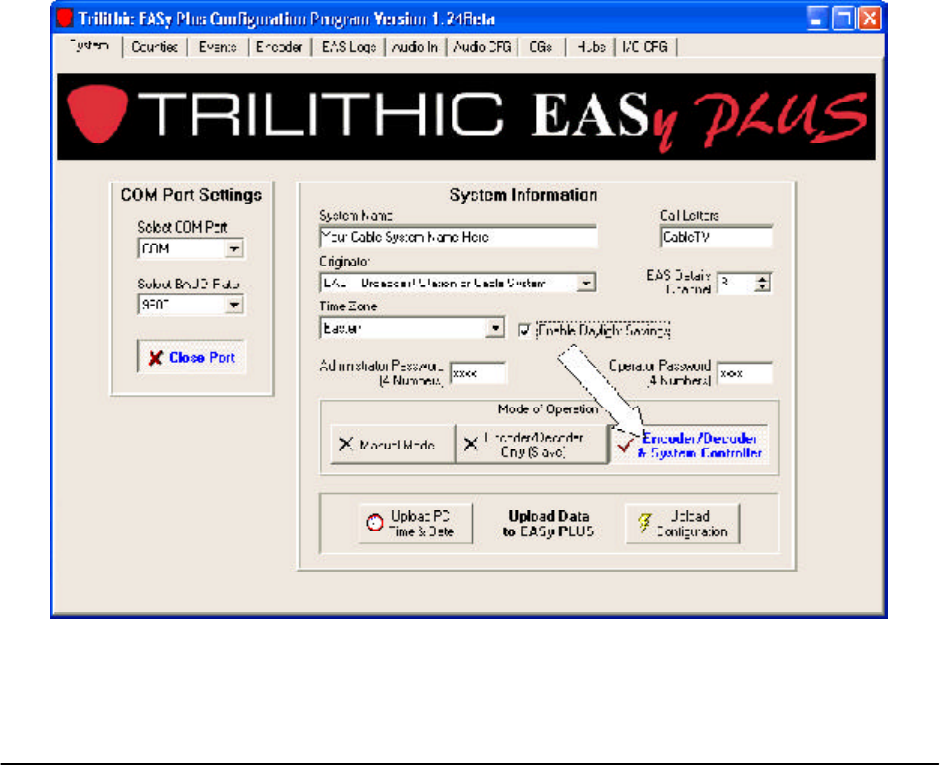Select the Audio In tab
Screen dimensions: 940x765
click(415, 47)
